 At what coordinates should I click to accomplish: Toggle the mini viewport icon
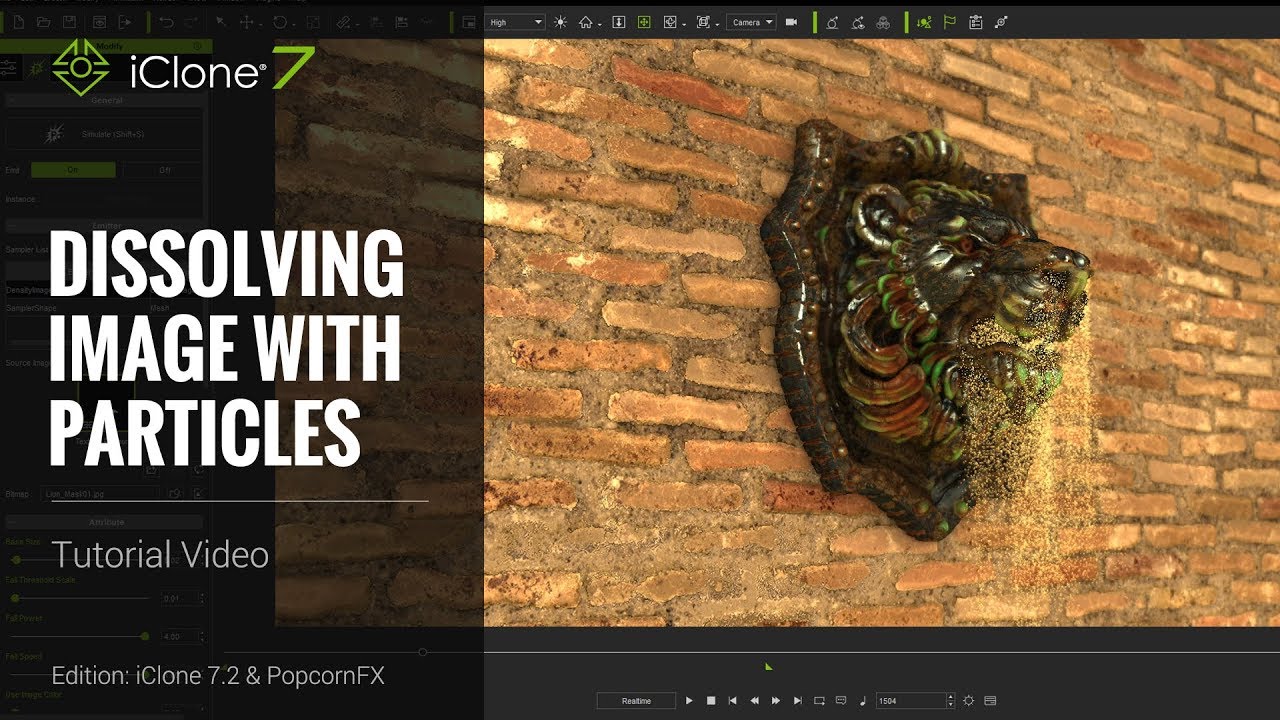click(468, 22)
